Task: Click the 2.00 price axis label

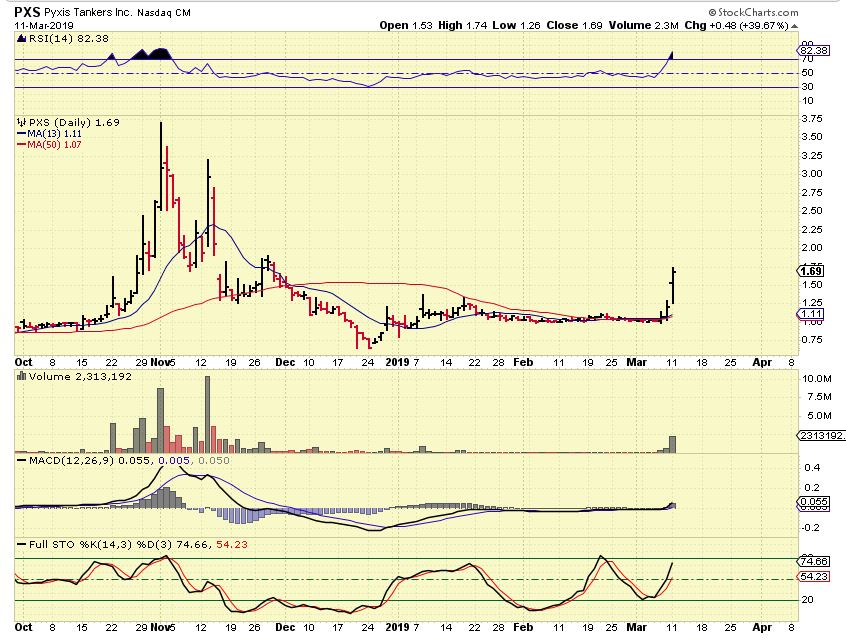Action: tap(812, 248)
